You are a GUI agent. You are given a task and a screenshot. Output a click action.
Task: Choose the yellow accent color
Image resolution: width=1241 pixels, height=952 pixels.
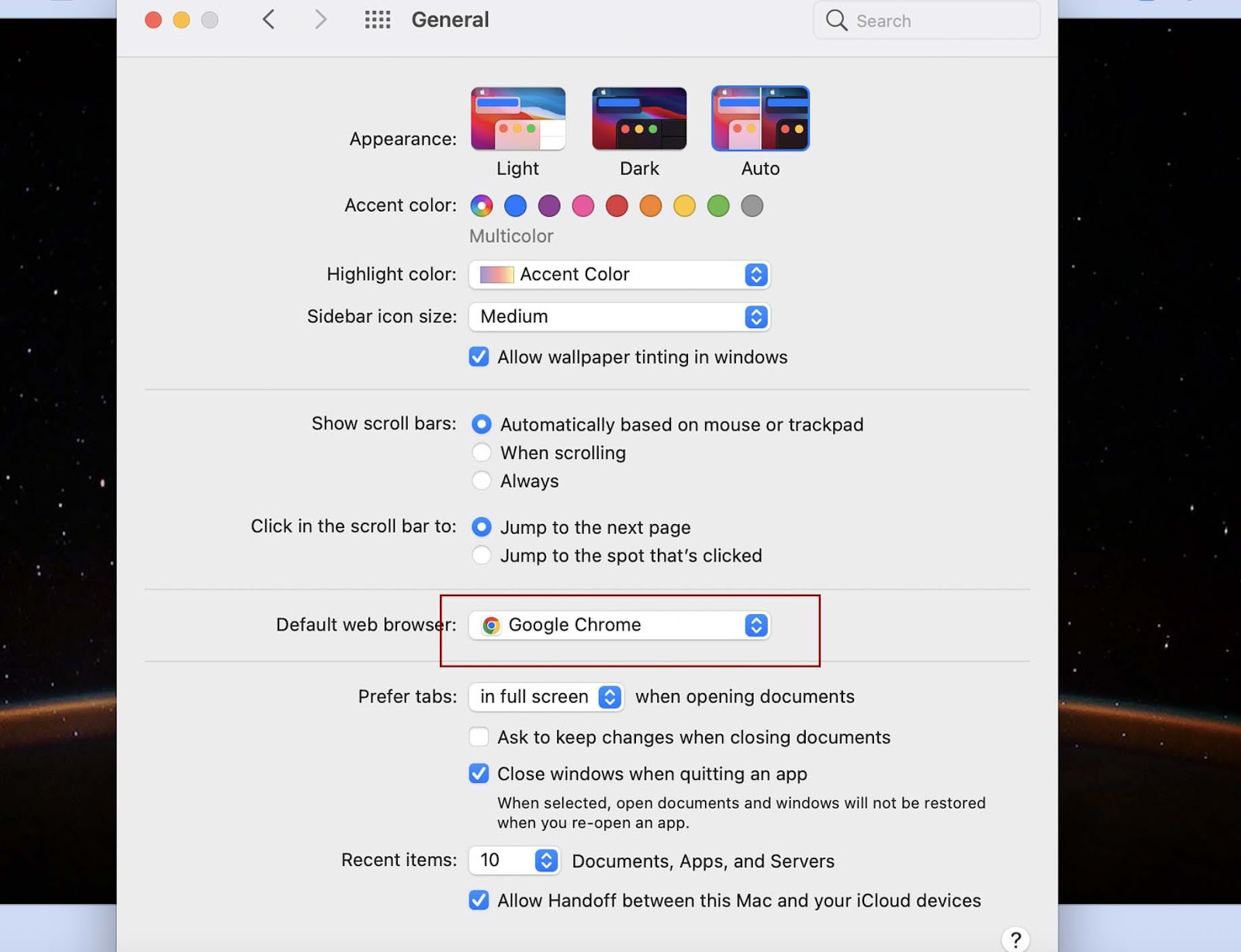[684, 205]
